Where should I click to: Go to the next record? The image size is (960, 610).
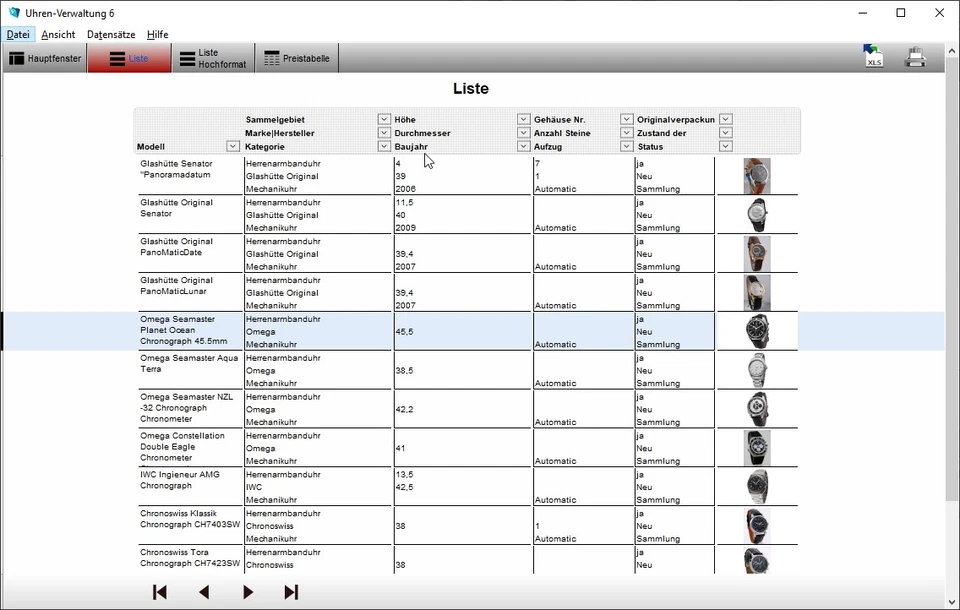(248, 592)
